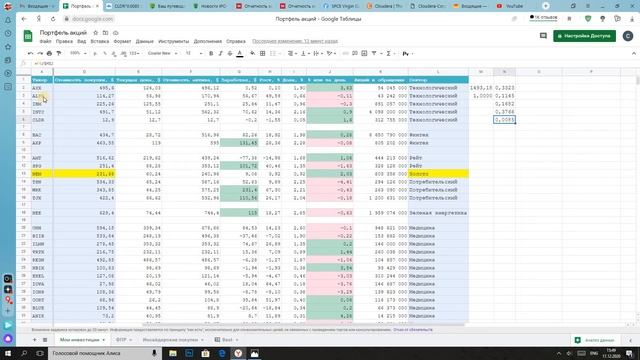640x360 pixels.
Task: Click the undo arrow in the toolbar
Action: coord(30,53)
